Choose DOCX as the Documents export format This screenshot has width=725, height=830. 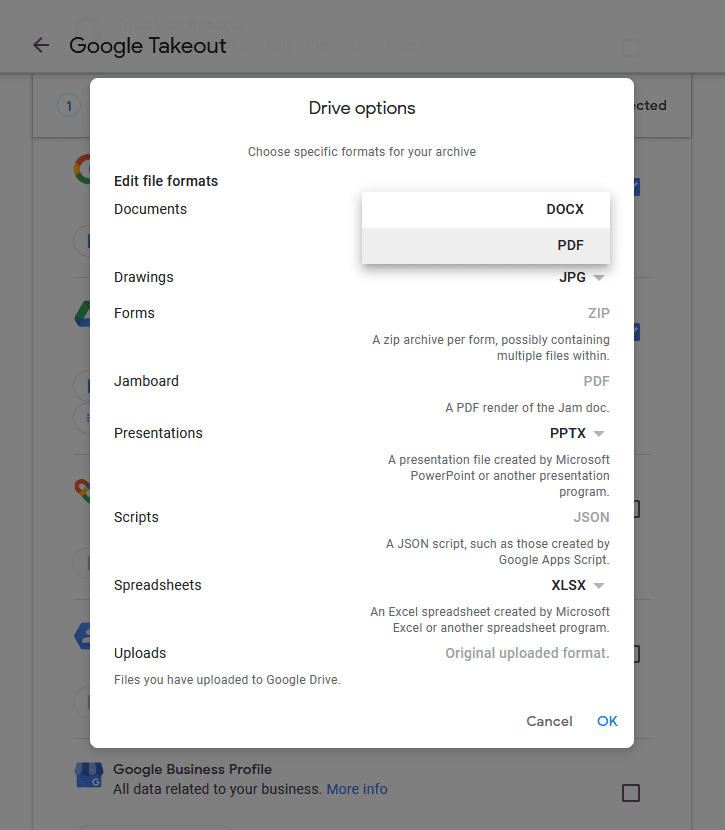point(565,209)
